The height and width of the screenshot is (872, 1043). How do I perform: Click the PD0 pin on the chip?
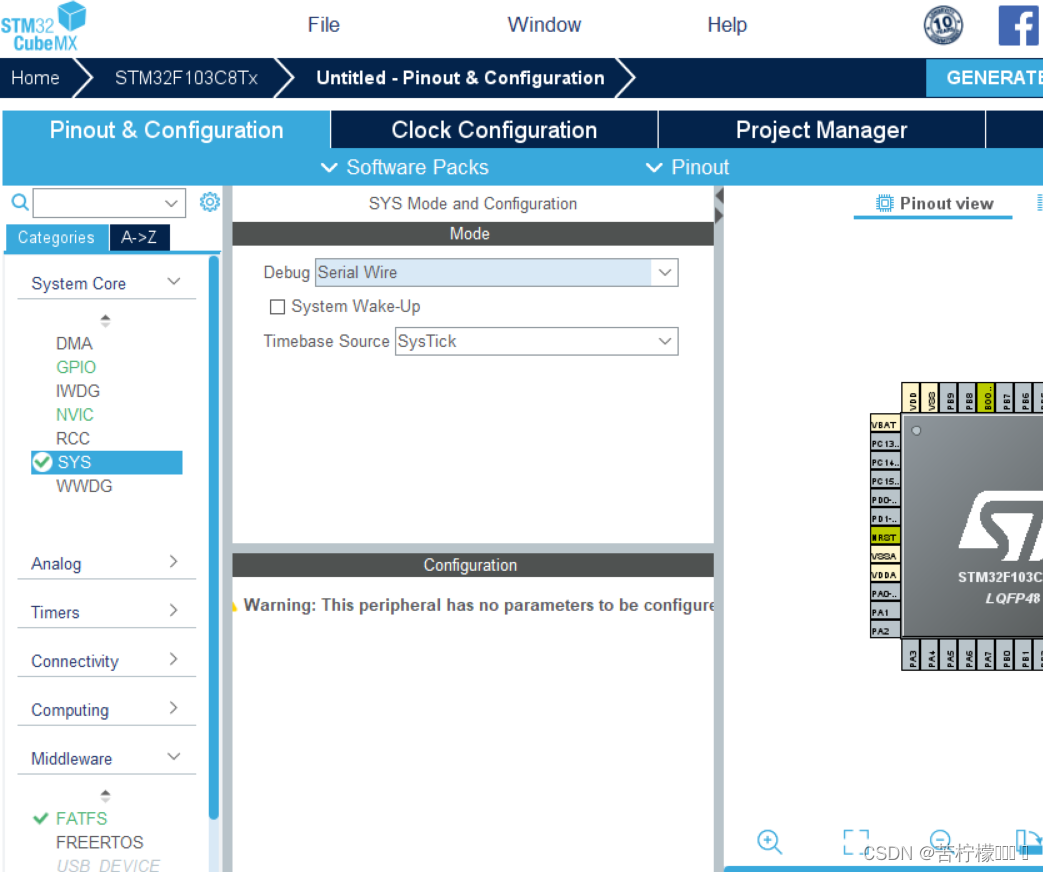[885, 500]
